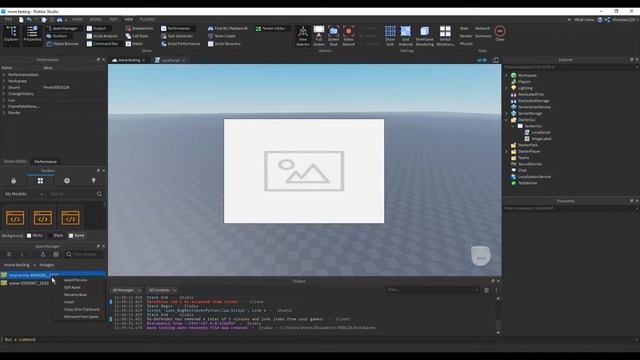Image resolution: width=640 pixels, height=360 pixels.
Task: Click the Clear stats button
Action: pos(500,33)
